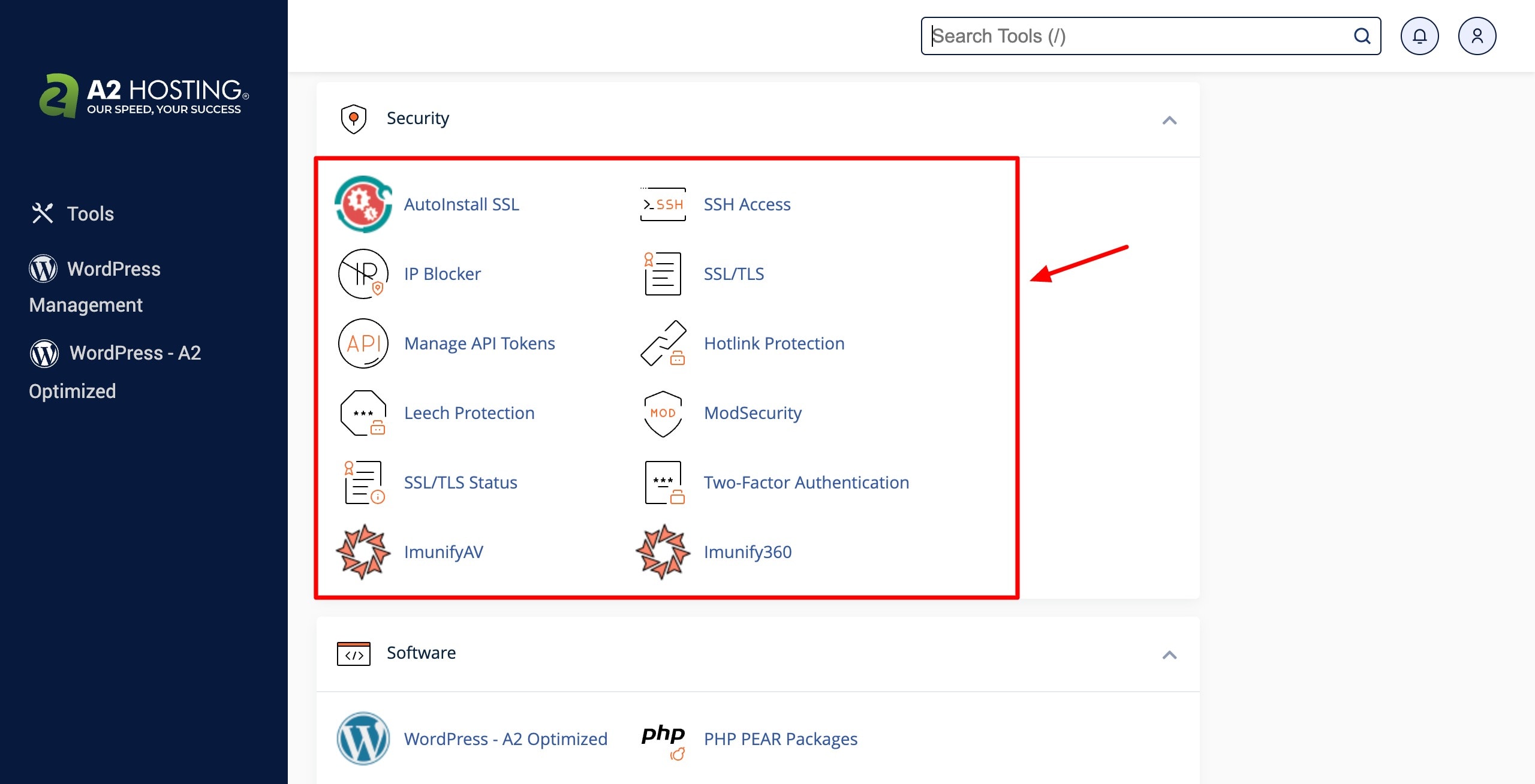Open the AutoInstall SSL gear icon

tap(363, 204)
